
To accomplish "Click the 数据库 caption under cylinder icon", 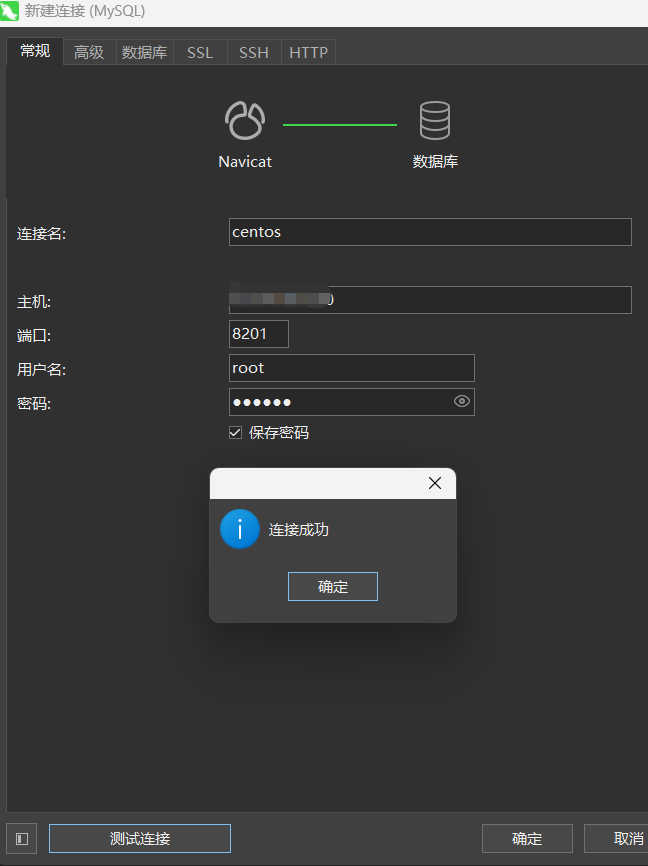I will tap(435, 162).
